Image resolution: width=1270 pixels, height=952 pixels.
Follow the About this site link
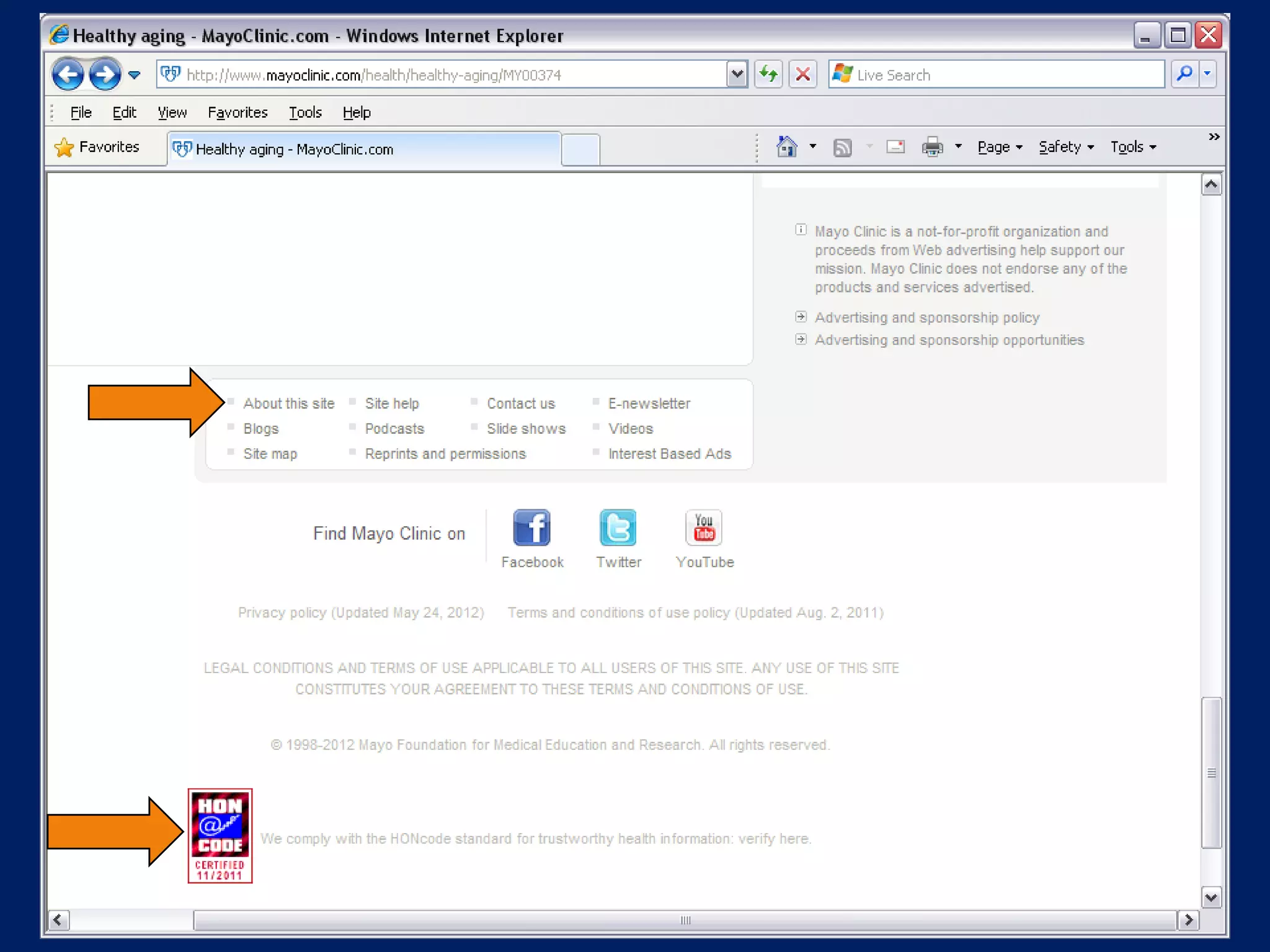pyautogui.click(x=288, y=403)
